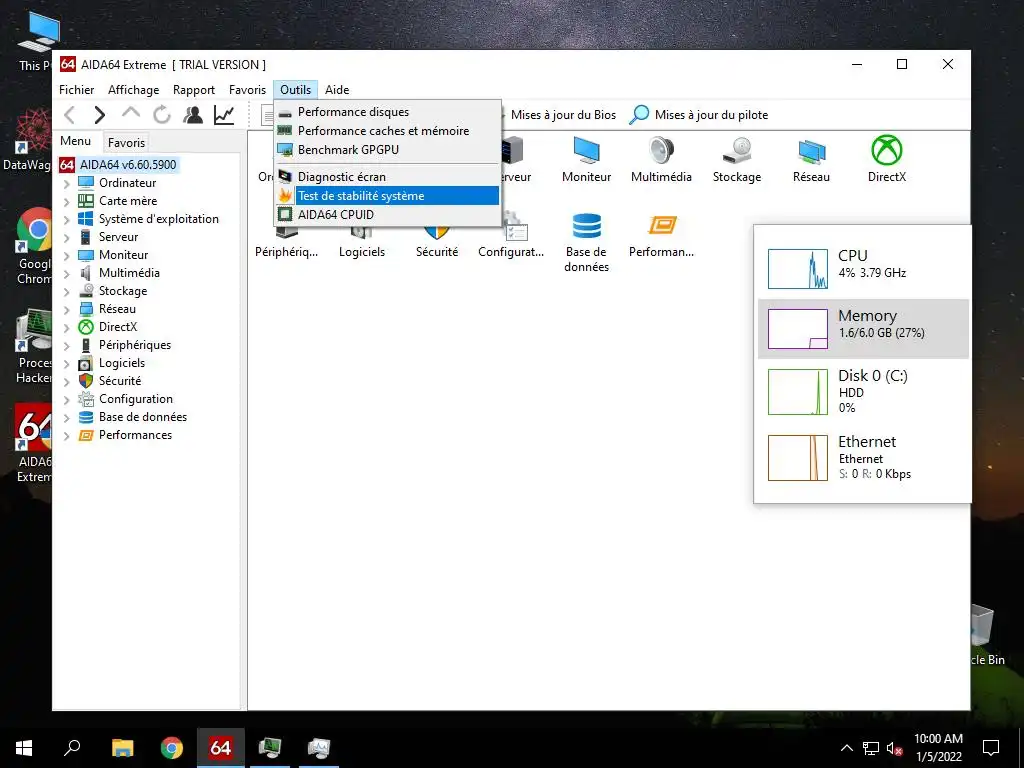
Task: Open the Affichage menu
Action: (x=133, y=89)
